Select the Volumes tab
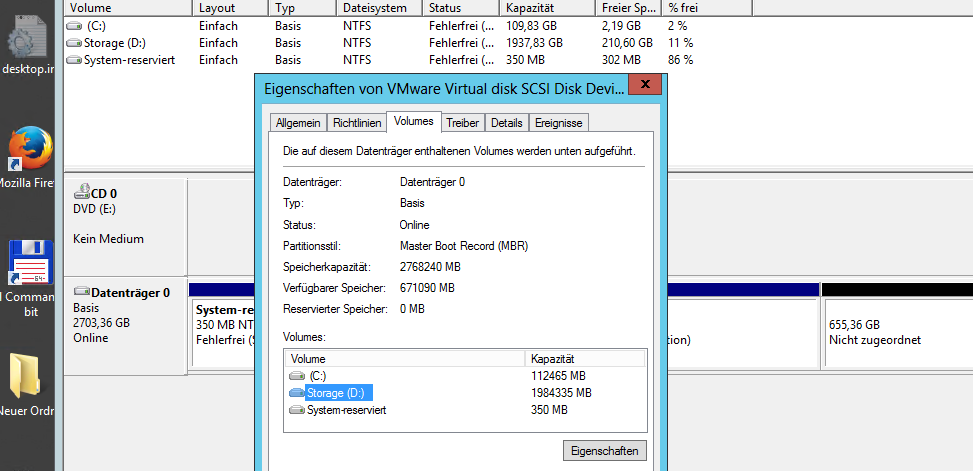The image size is (973, 471). (413, 122)
